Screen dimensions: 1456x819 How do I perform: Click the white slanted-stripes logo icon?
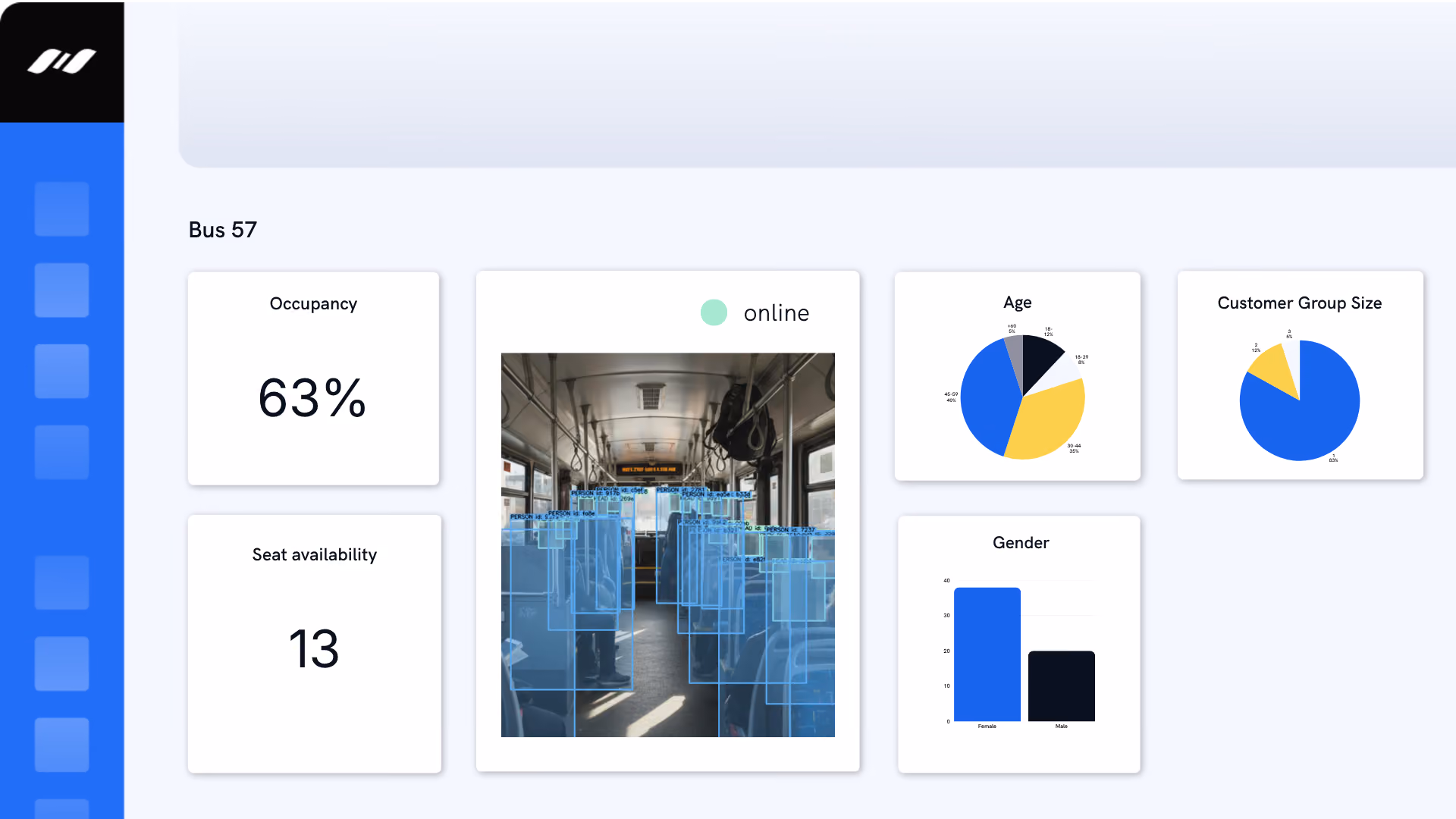(62, 61)
